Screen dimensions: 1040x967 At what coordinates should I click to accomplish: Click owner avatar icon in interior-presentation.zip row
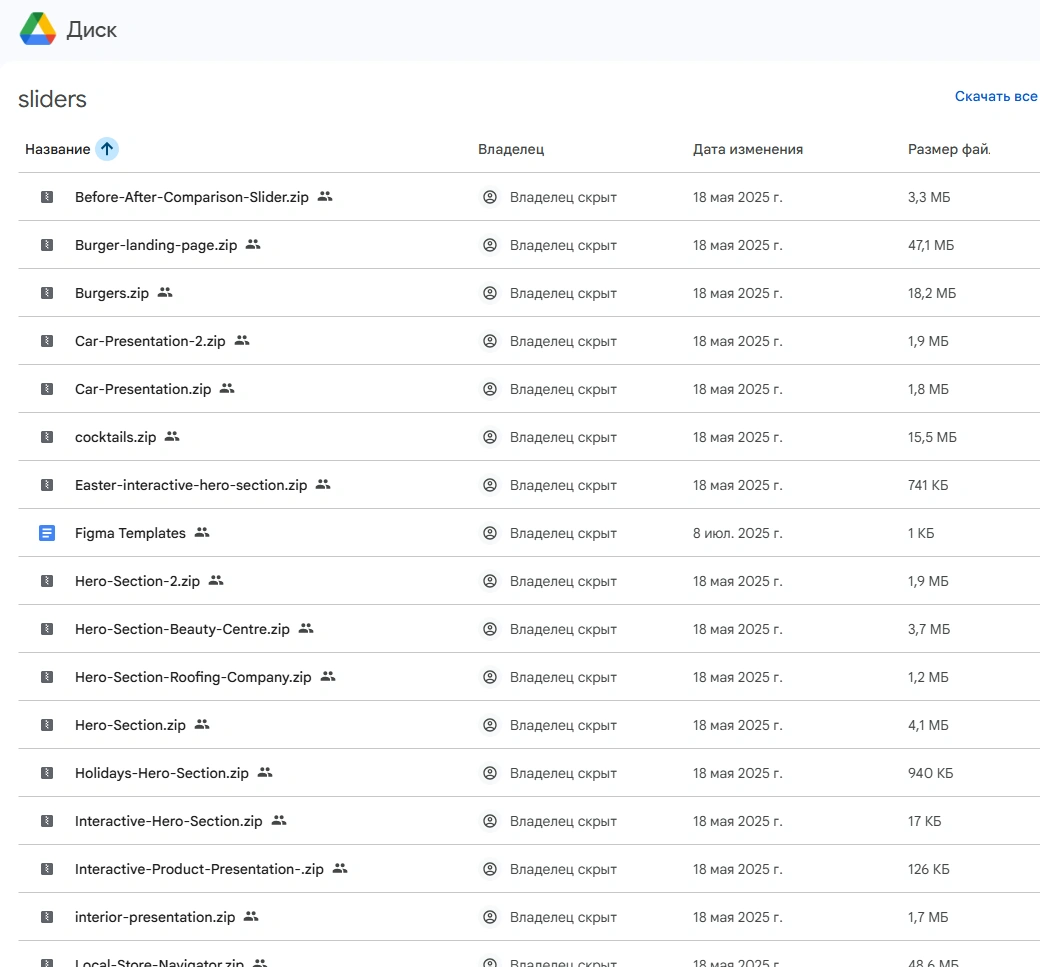coord(489,917)
